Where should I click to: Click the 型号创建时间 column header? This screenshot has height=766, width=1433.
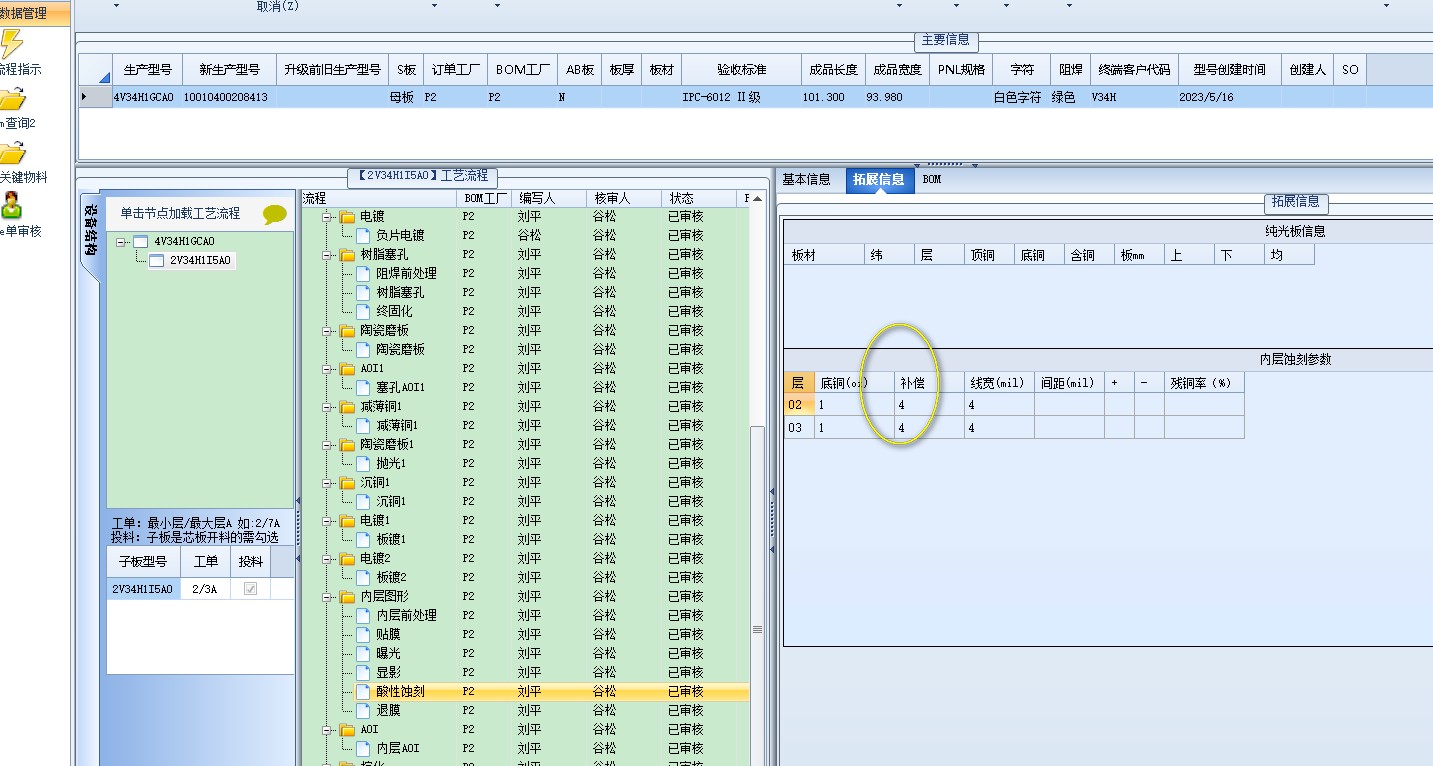pos(1228,70)
